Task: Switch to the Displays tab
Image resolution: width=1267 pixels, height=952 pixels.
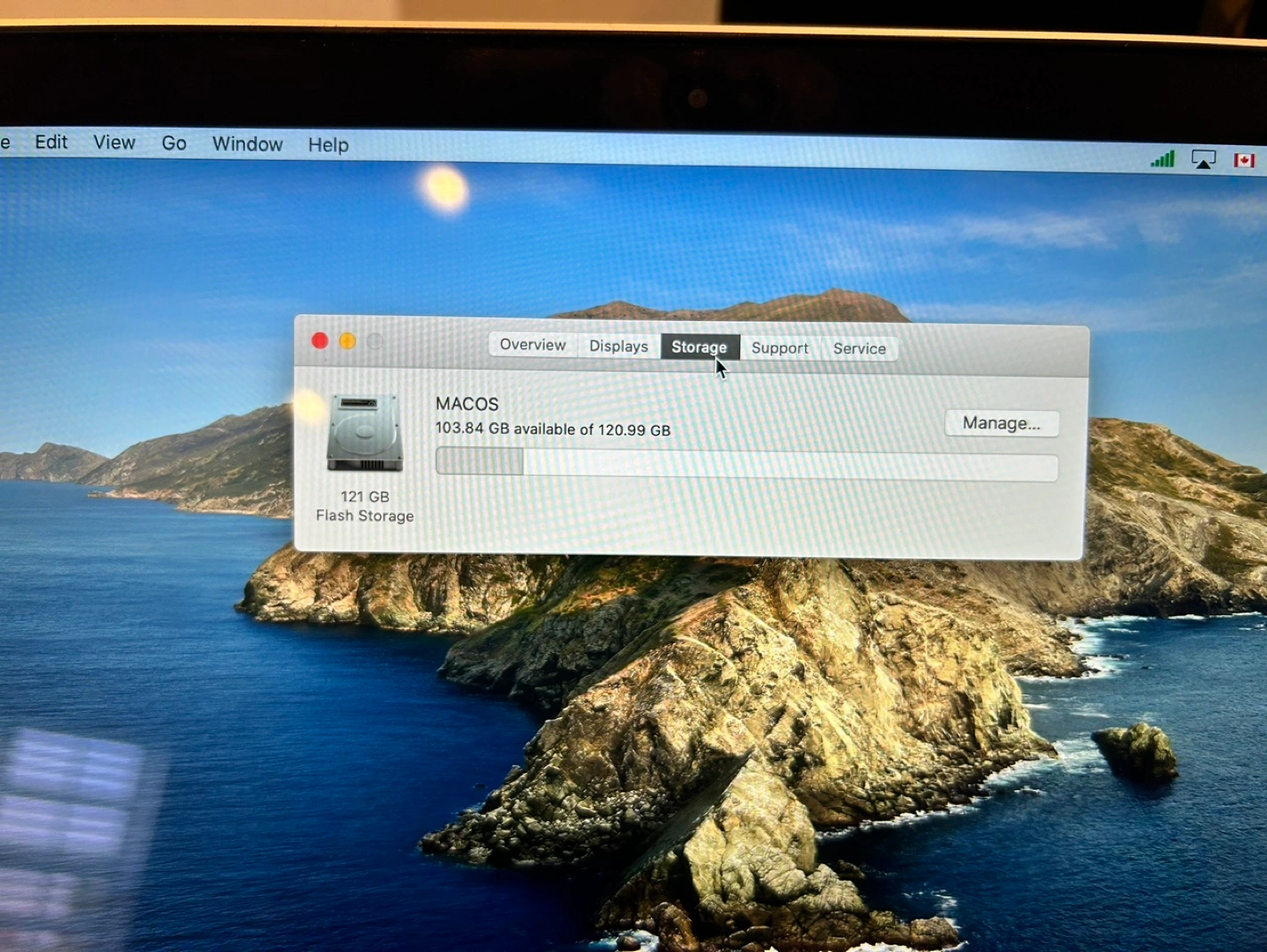Action: point(618,347)
